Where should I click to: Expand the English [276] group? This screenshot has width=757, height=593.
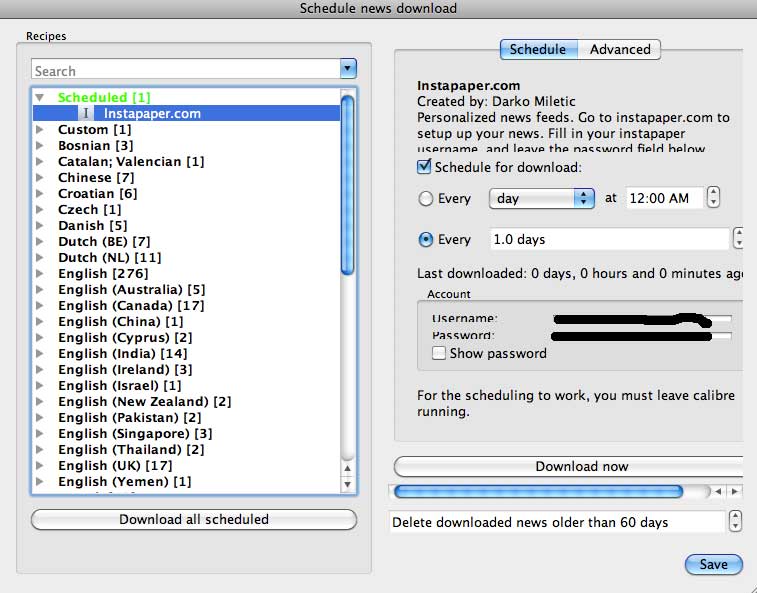(x=40, y=273)
